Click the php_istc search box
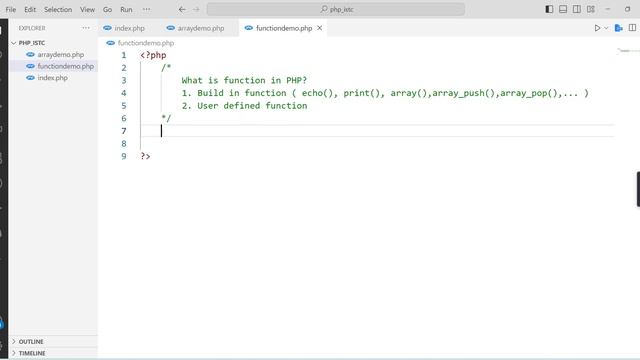640x360 pixels. tap(336, 9)
